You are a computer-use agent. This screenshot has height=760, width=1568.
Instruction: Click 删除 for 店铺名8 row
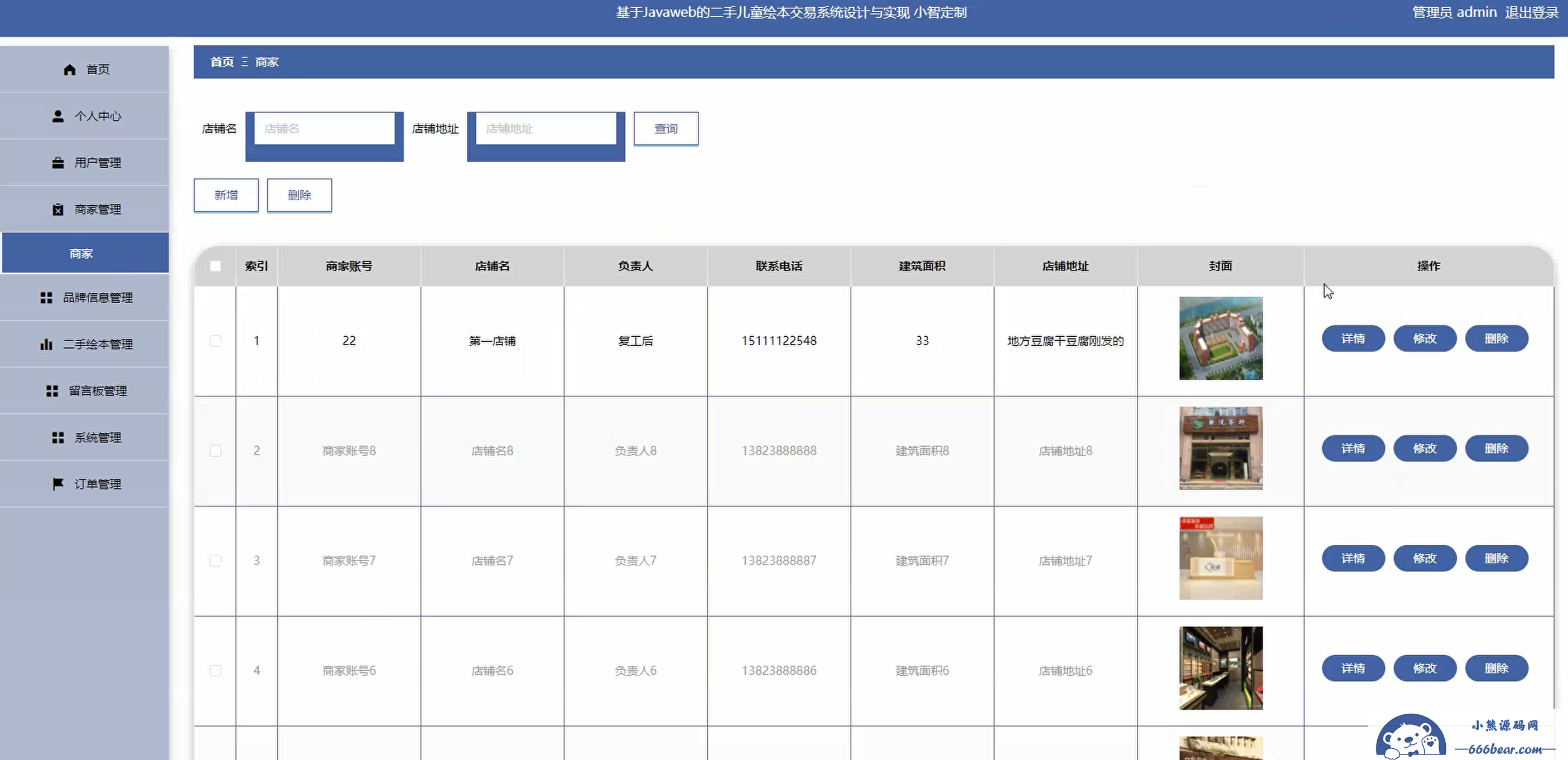(1497, 448)
